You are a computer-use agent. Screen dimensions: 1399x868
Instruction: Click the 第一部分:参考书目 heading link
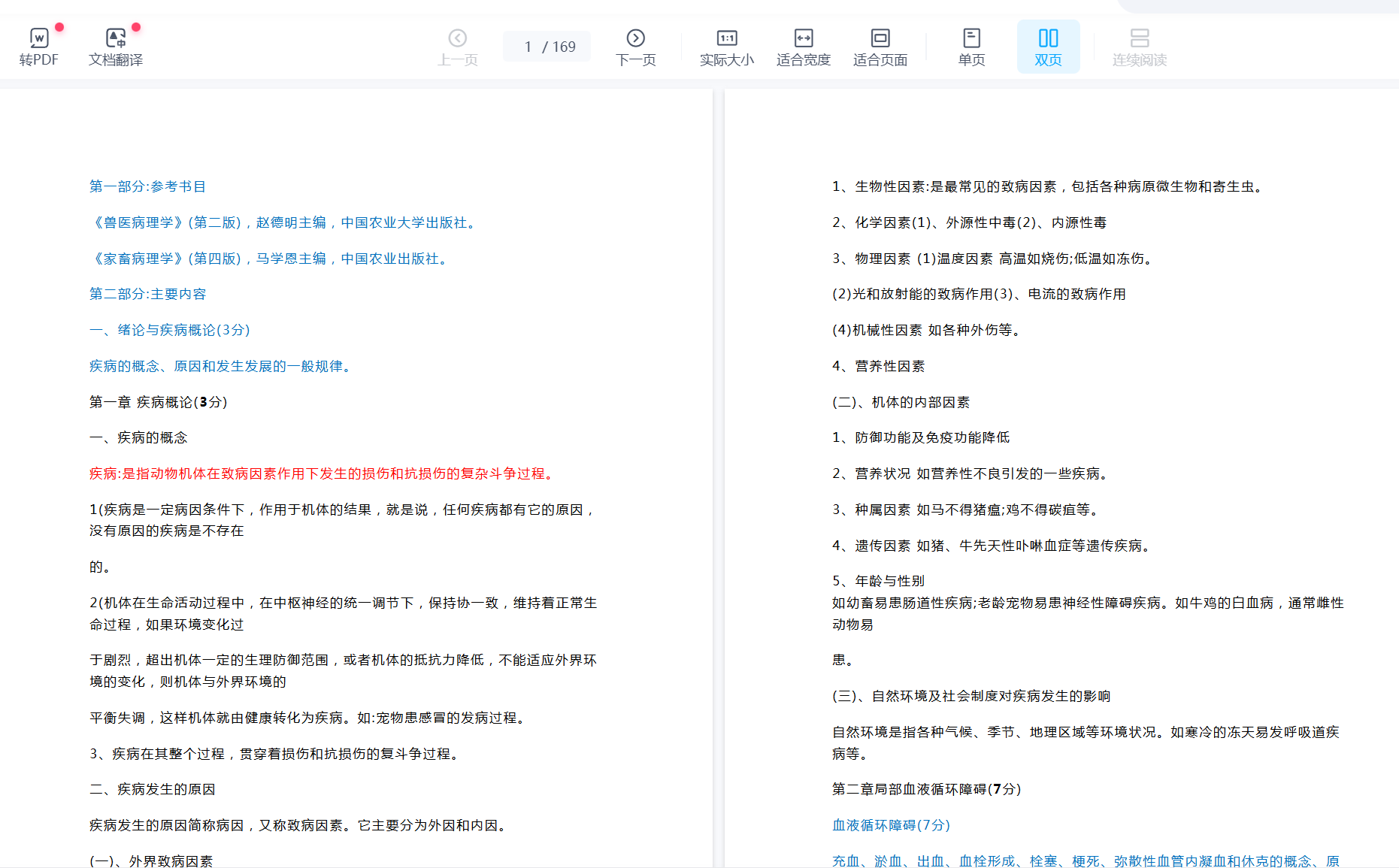click(147, 186)
